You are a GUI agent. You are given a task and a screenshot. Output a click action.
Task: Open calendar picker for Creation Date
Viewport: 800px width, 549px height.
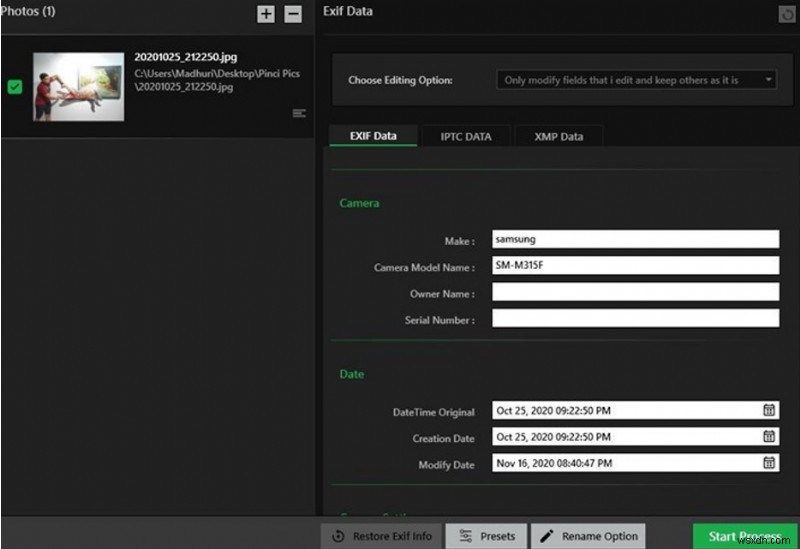(768, 436)
